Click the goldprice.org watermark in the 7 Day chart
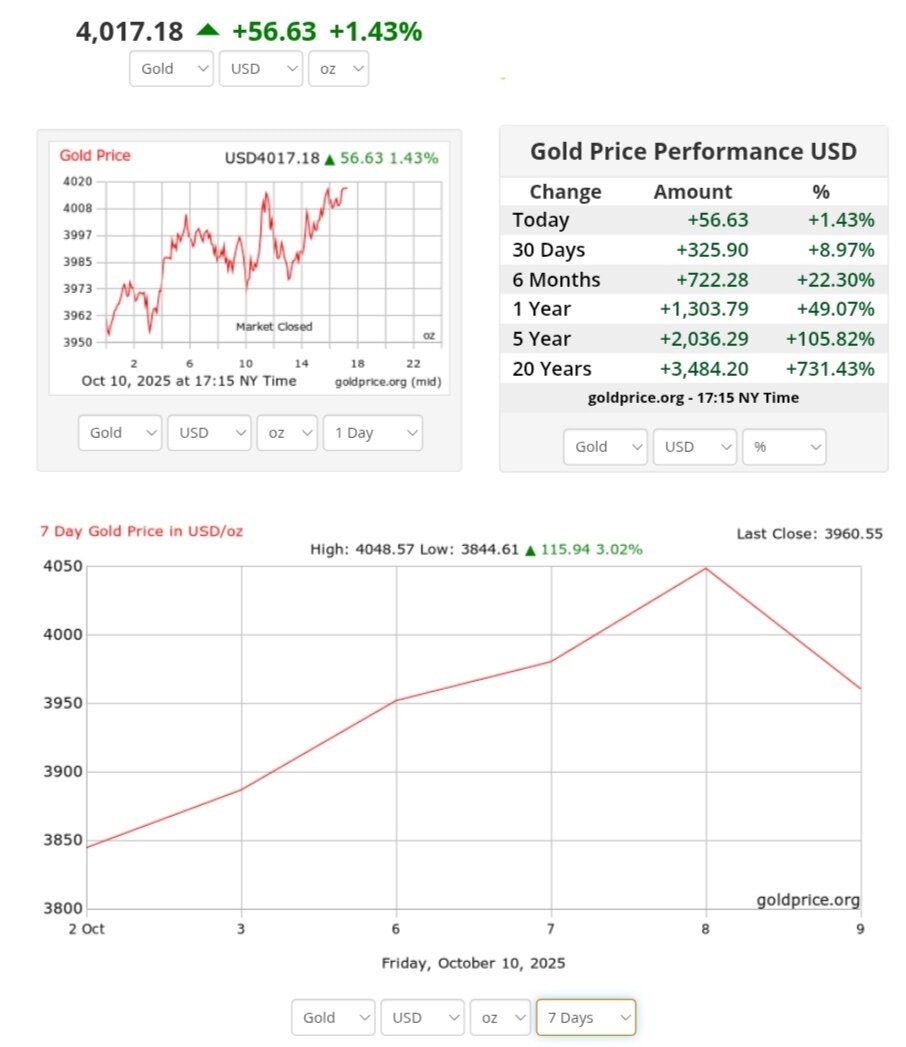The image size is (906, 1047). tap(808, 900)
